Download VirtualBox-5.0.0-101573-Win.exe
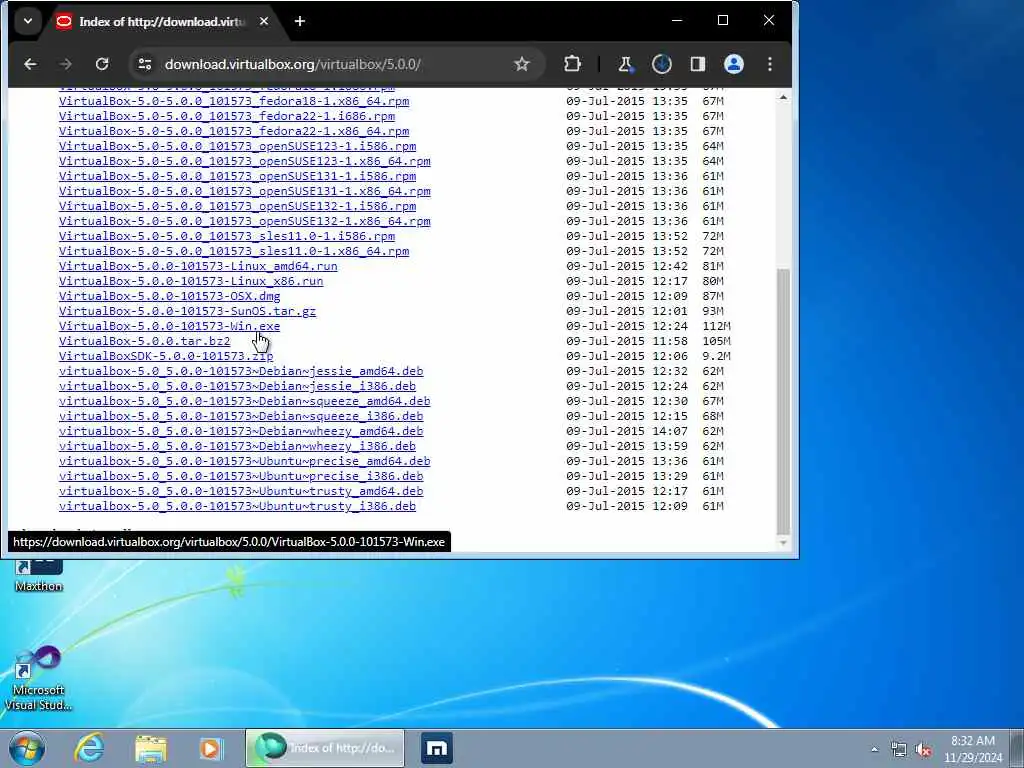The image size is (1024, 768). (x=169, y=326)
